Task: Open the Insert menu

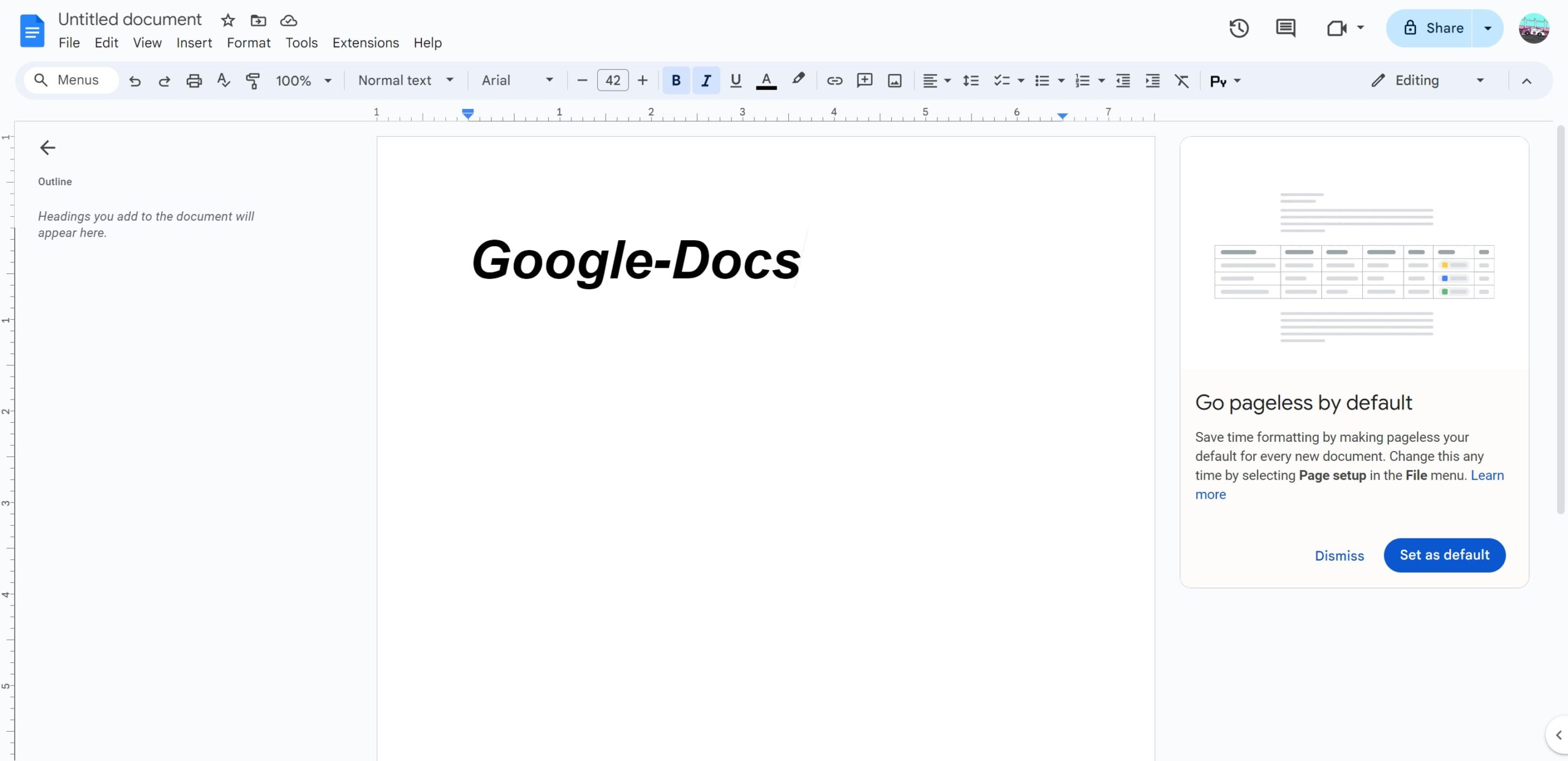Action: 194,43
